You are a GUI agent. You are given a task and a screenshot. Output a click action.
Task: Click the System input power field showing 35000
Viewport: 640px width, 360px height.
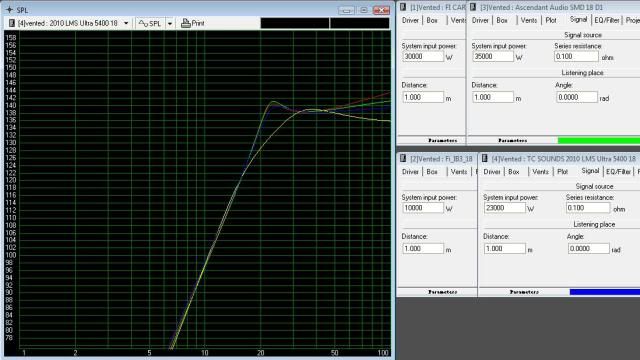493,56
